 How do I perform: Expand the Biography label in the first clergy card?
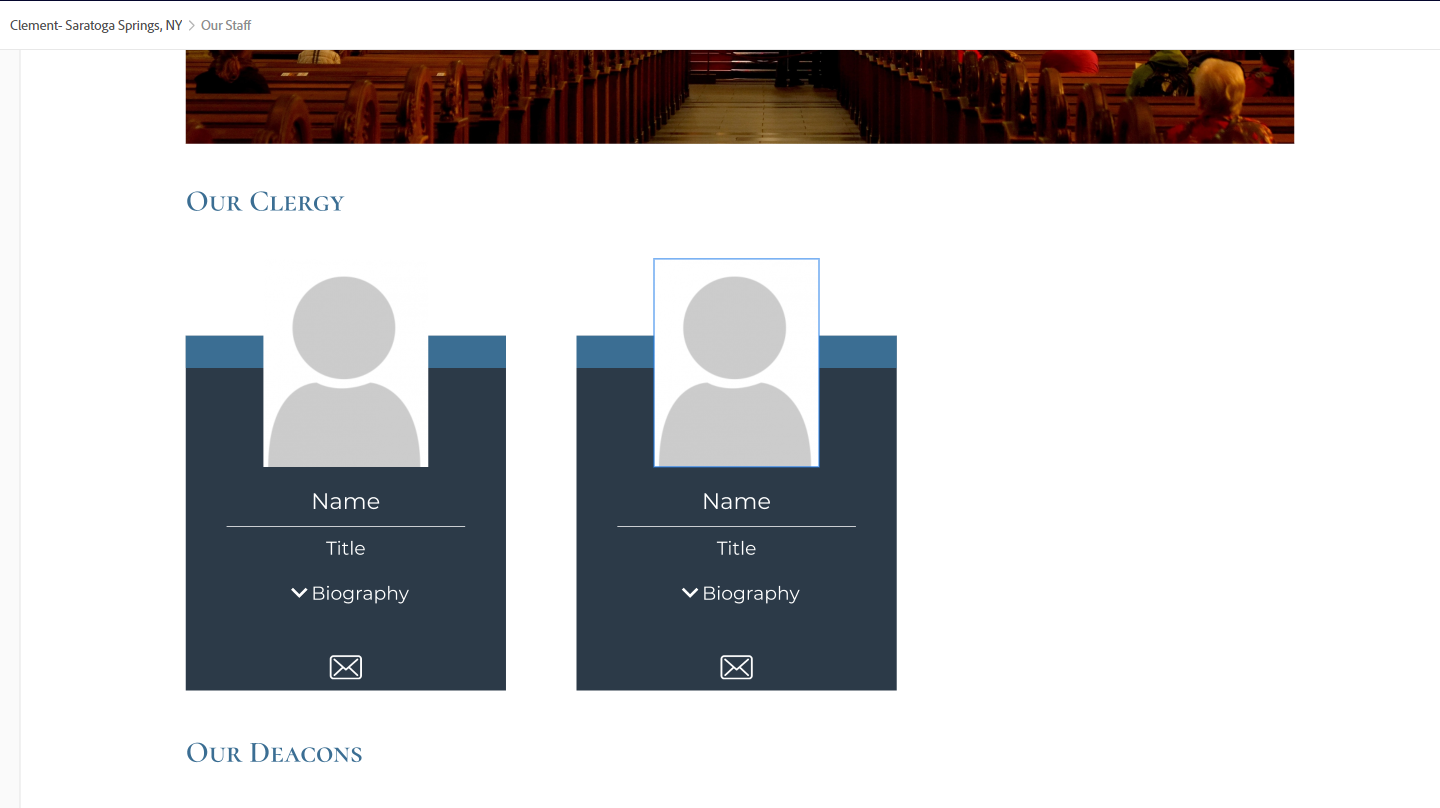360,593
